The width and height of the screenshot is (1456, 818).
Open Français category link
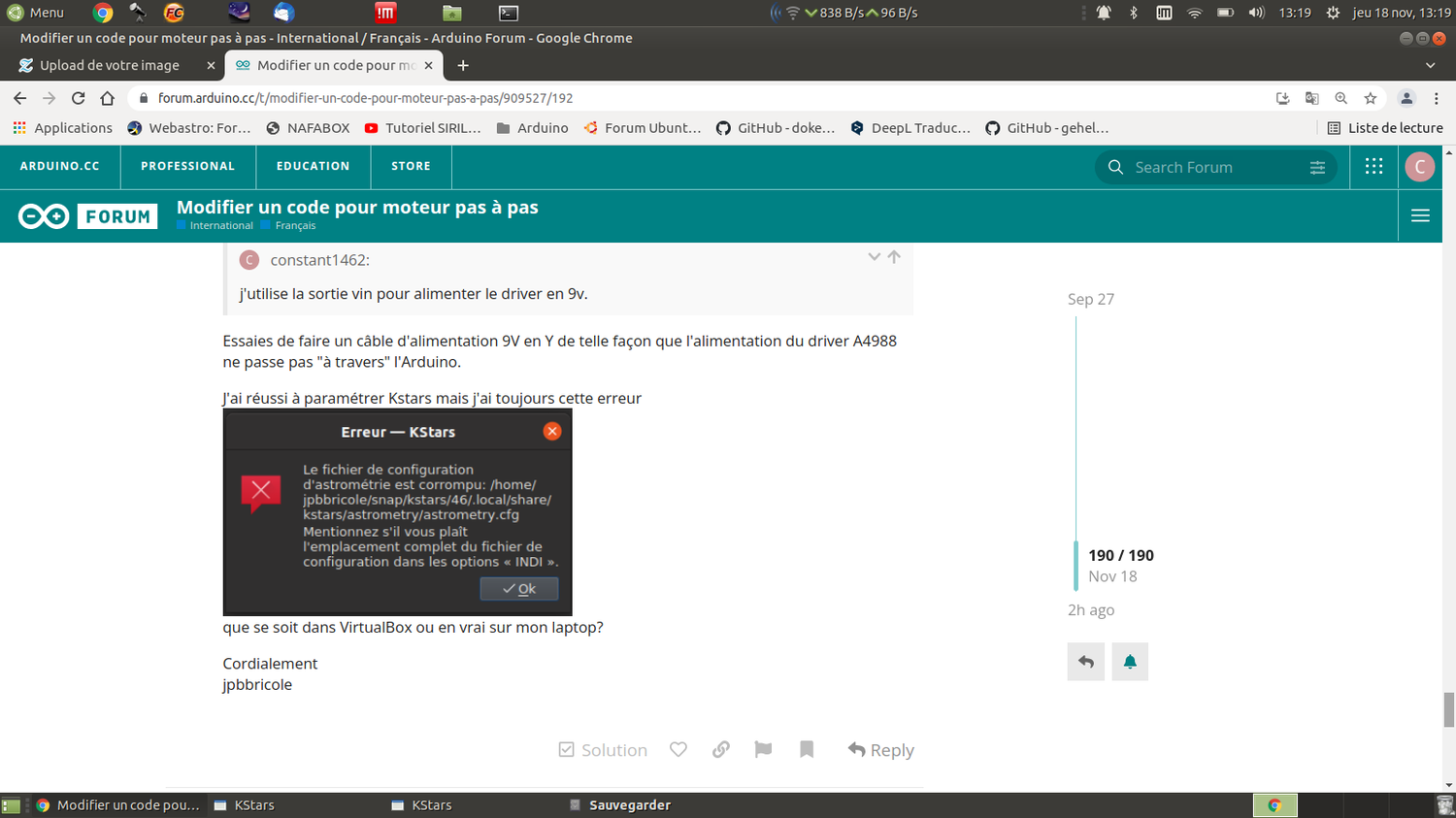[x=288, y=225]
